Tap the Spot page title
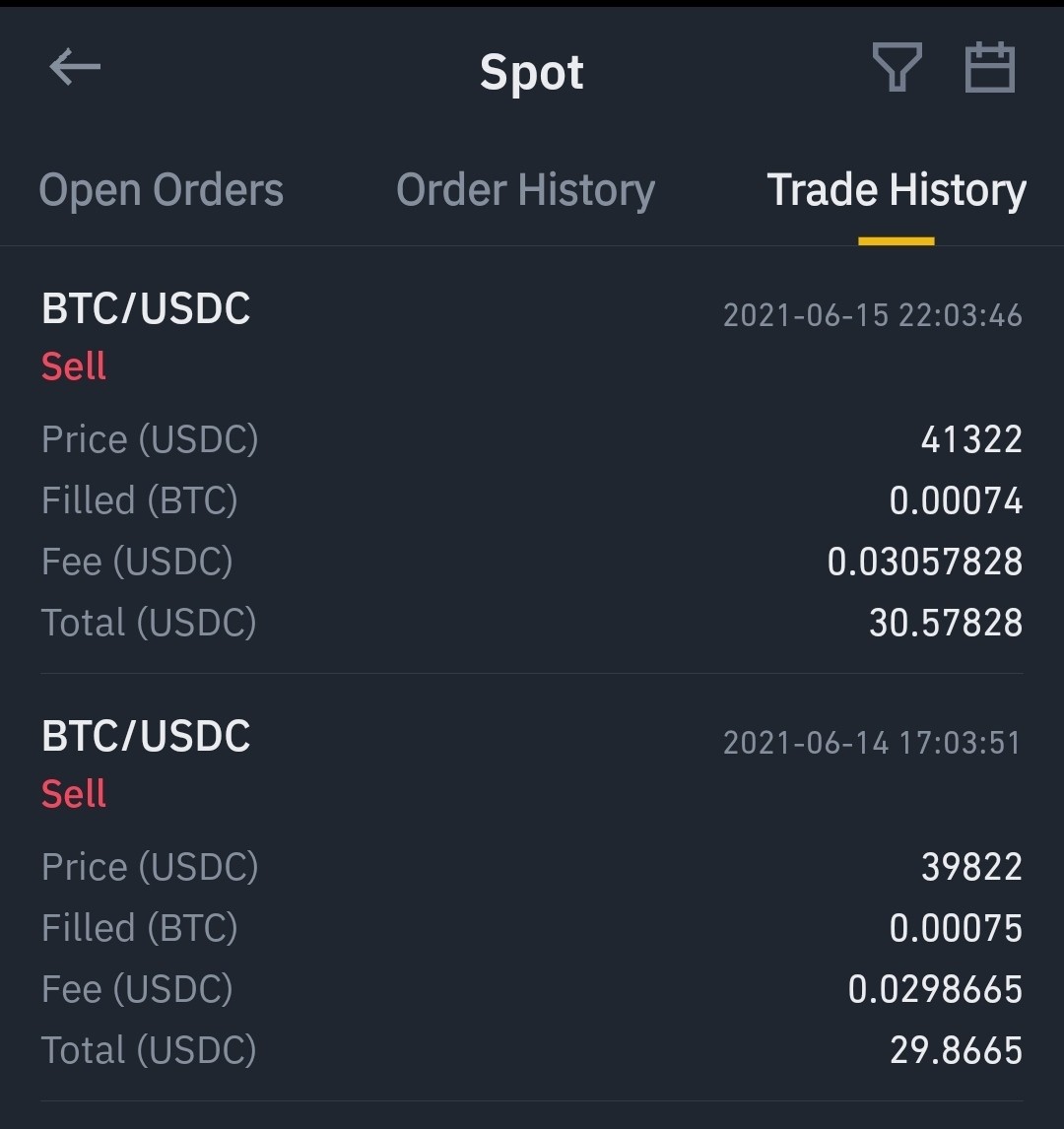Image resolution: width=1064 pixels, height=1129 pixels. (x=531, y=73)
